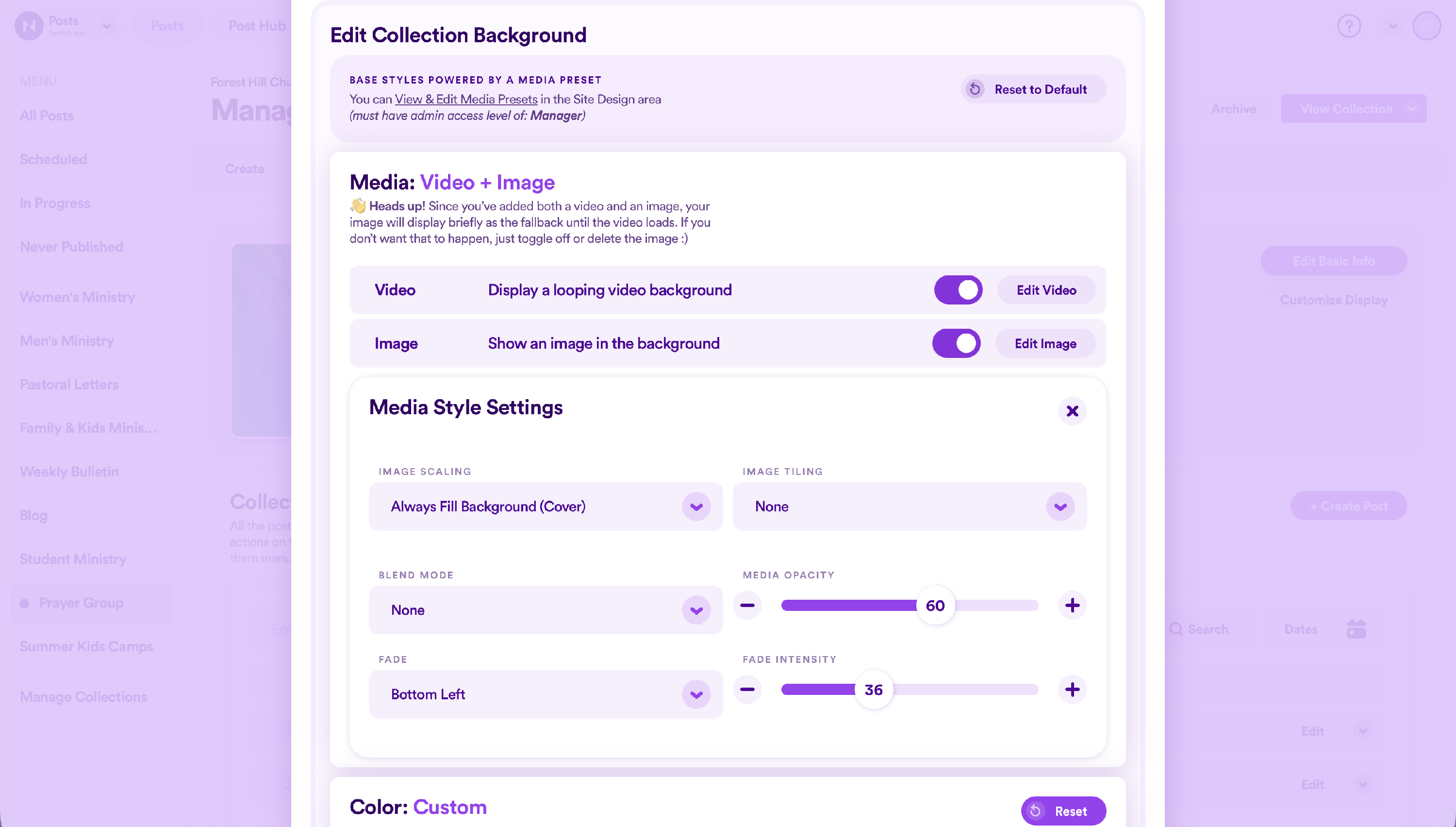
Task: Toggle off the background Image switch
Action: [956, 343]
